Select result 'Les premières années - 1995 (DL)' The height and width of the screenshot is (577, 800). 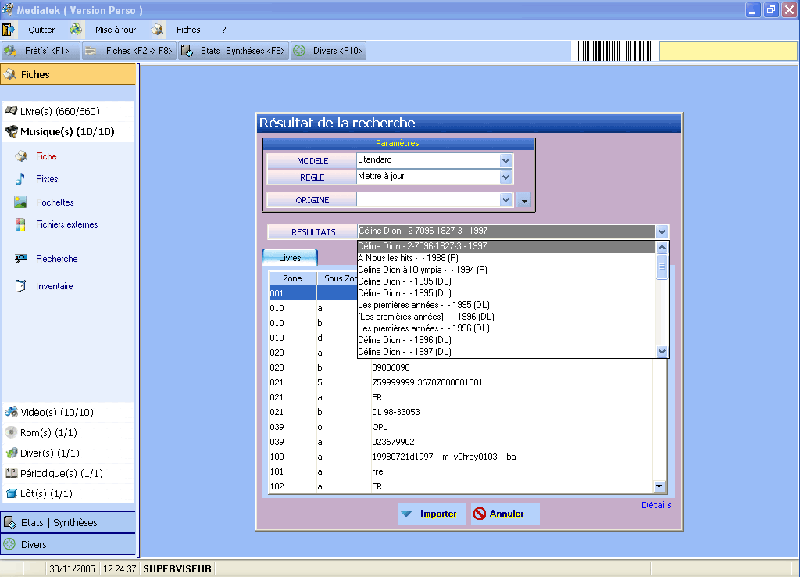[x=506, y=305]
